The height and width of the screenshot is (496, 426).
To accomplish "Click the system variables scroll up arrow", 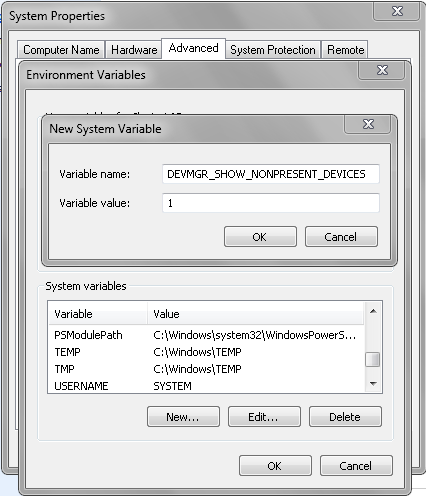I will [x=373, y=311].
